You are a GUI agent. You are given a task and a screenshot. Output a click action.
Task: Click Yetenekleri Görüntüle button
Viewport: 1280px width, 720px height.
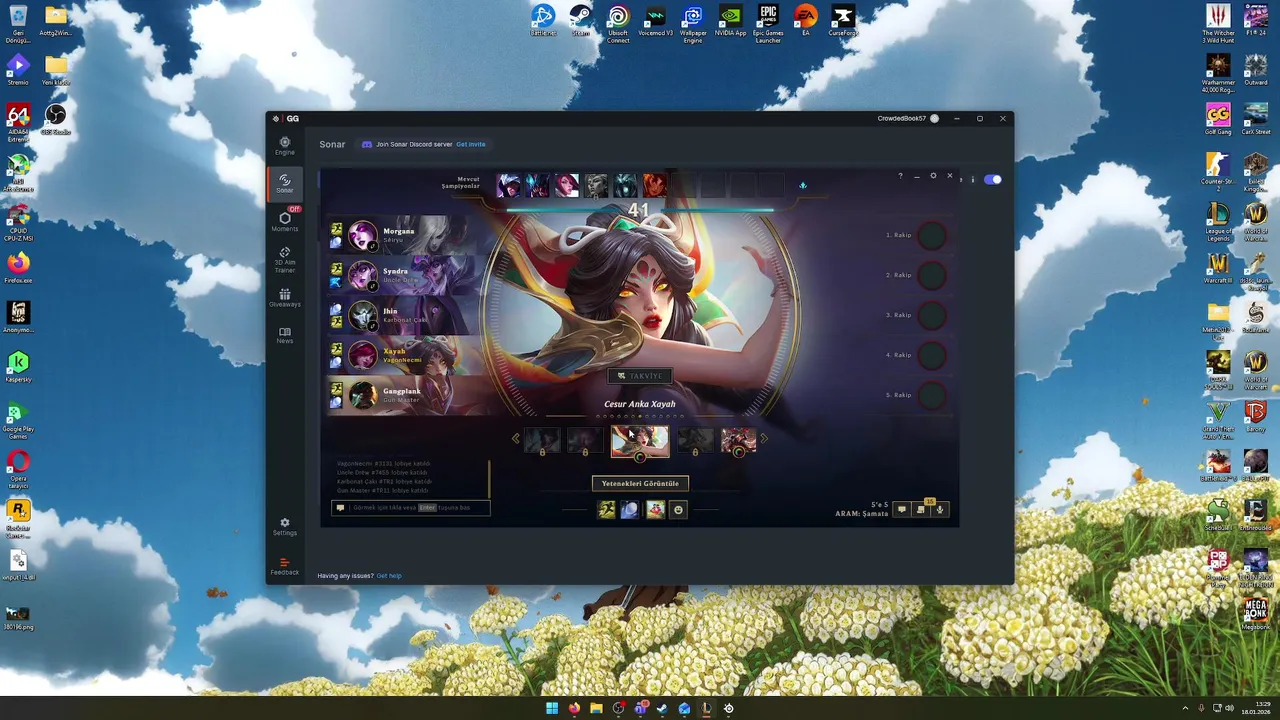tap(640, 483)
